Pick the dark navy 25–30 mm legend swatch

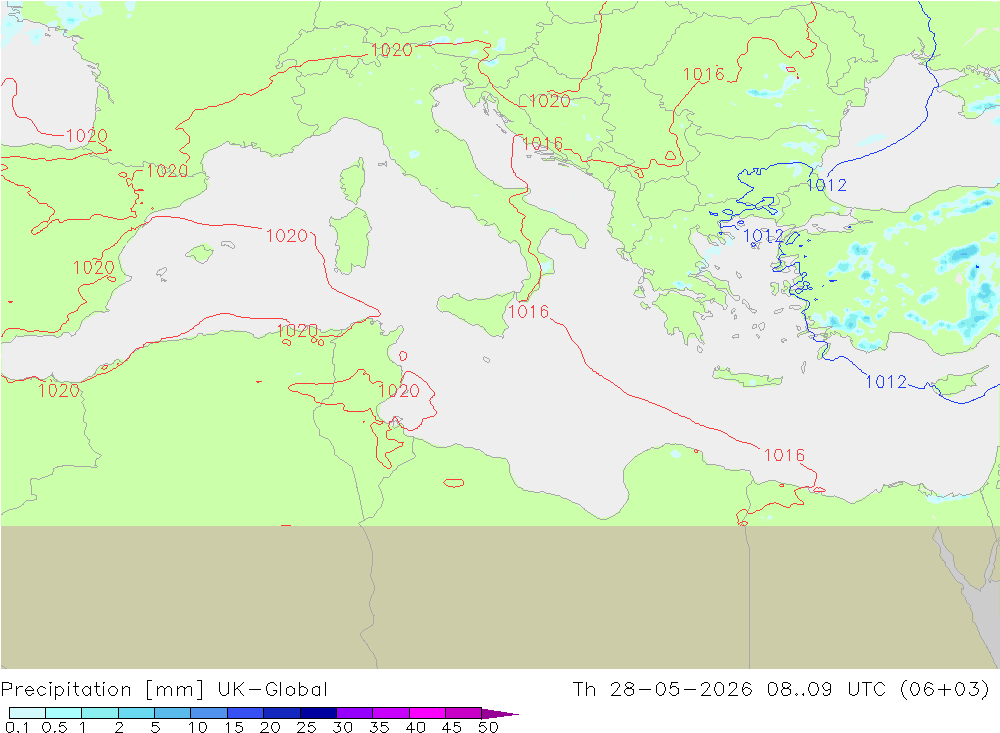(318, 713)
